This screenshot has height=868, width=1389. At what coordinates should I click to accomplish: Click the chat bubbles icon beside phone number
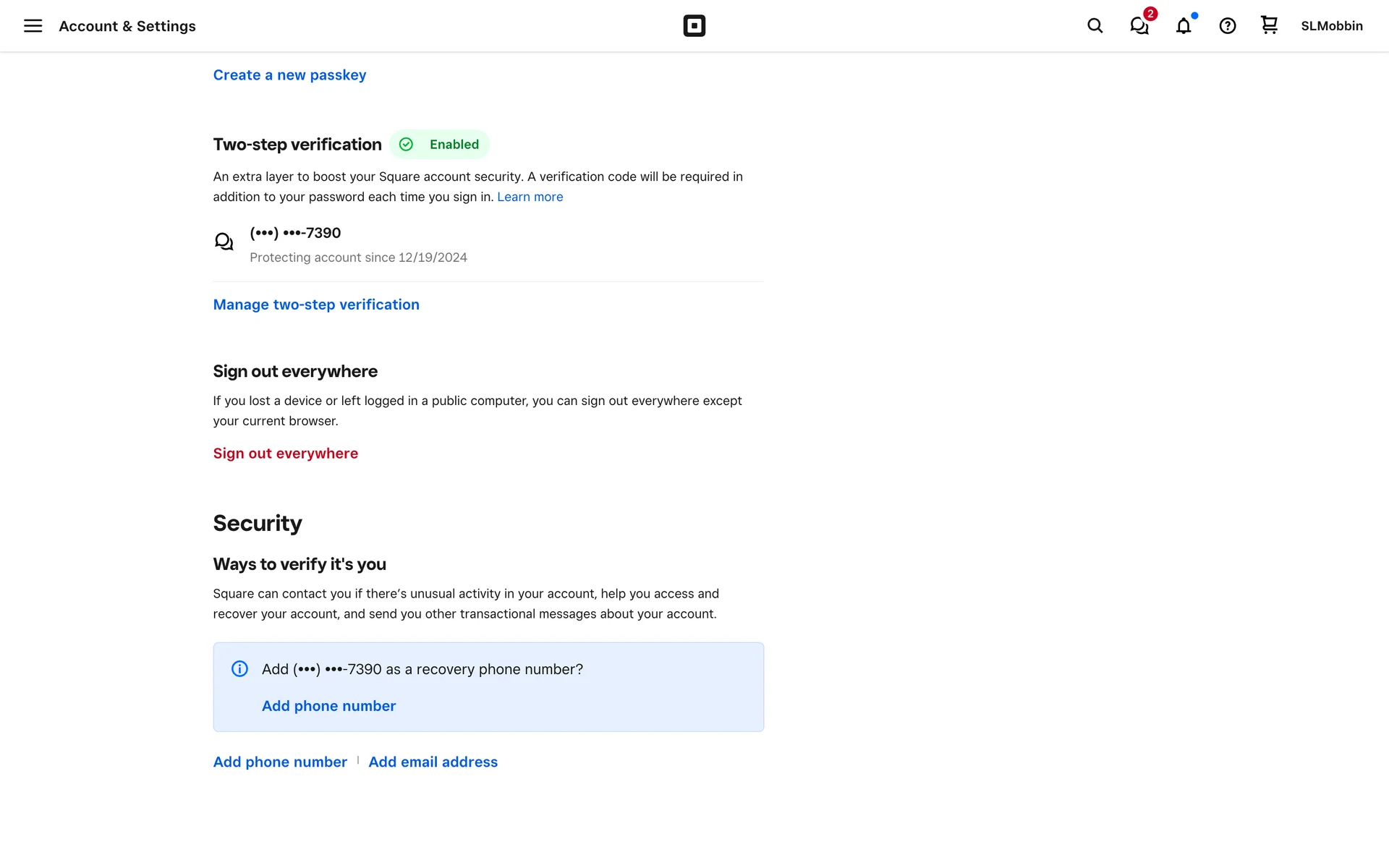pyautogui.click(x=224, y=242)
